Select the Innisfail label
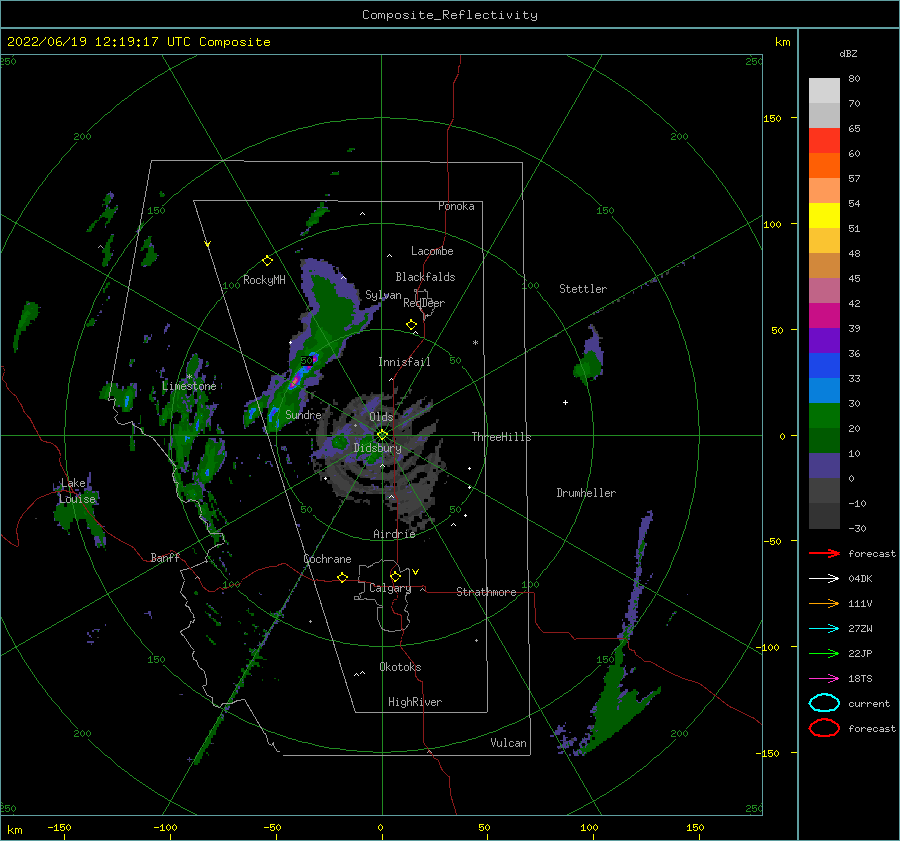This screenshot has height=841, width=900. [404, 362]
